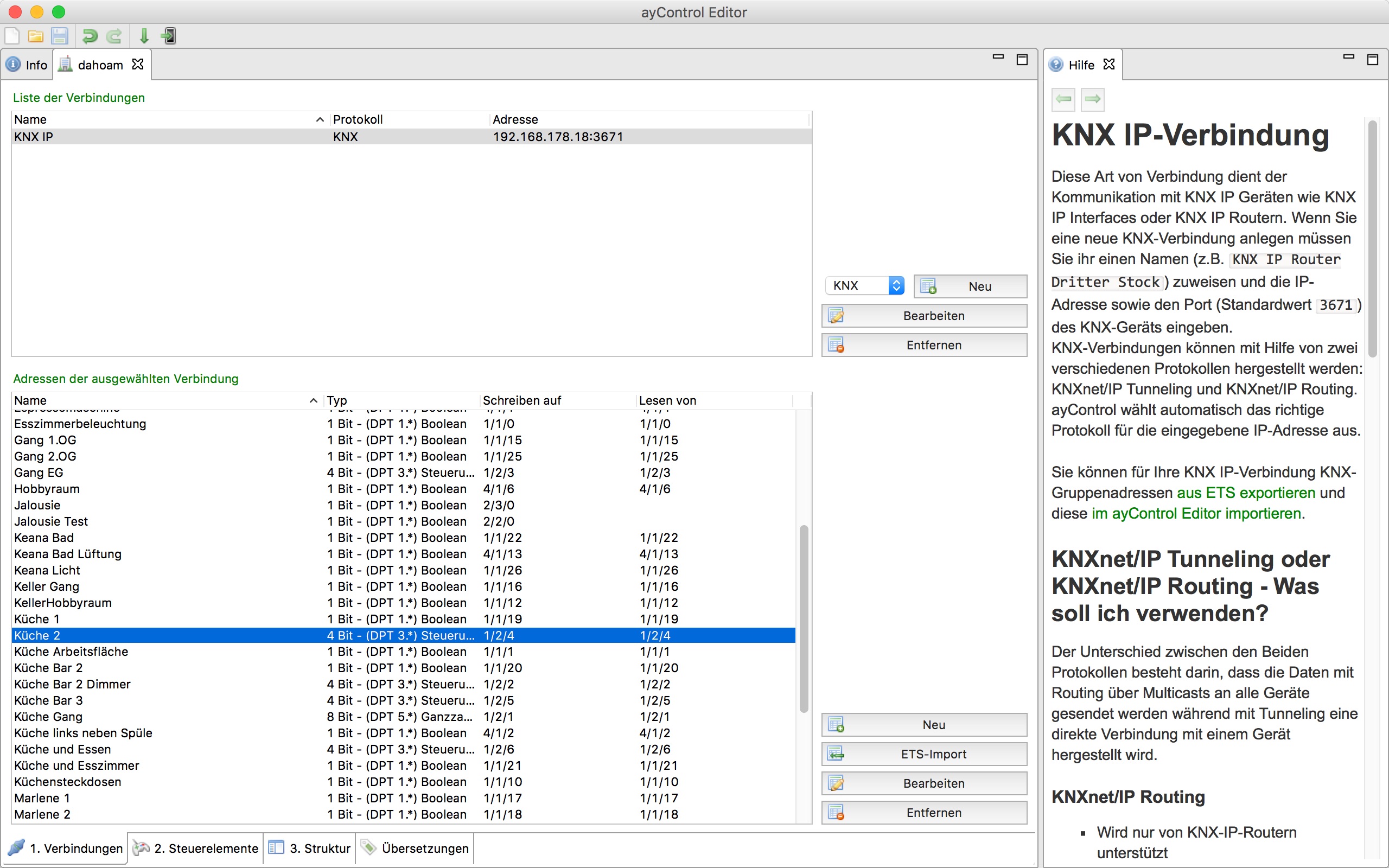This screenshot has height=868, width=1389.
Task: Sort addresses by 'Schreiben auf' column
Action: (558, 400)
